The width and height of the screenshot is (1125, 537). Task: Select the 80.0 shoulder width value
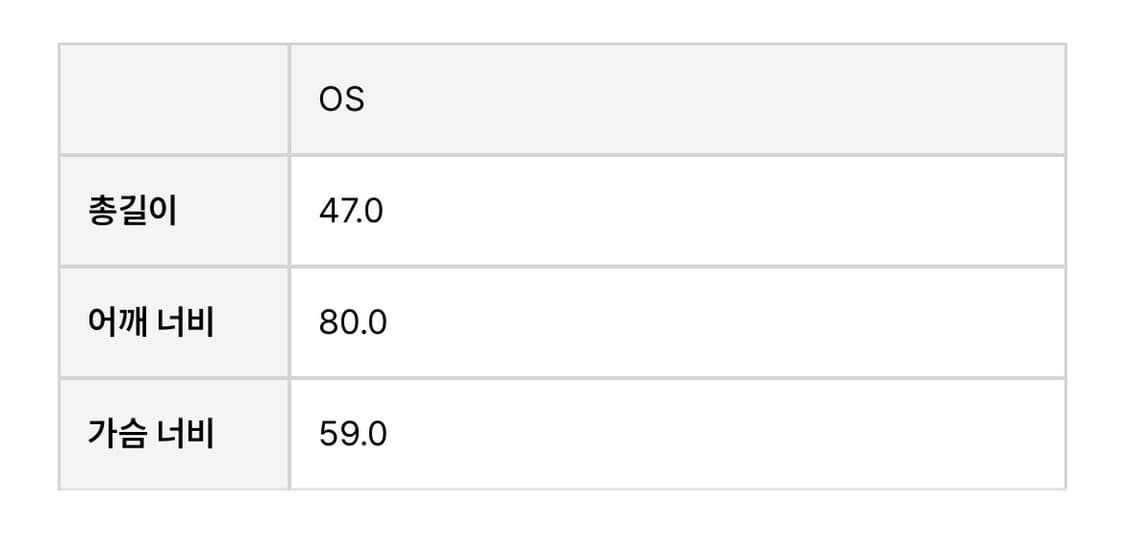point(352,323)
